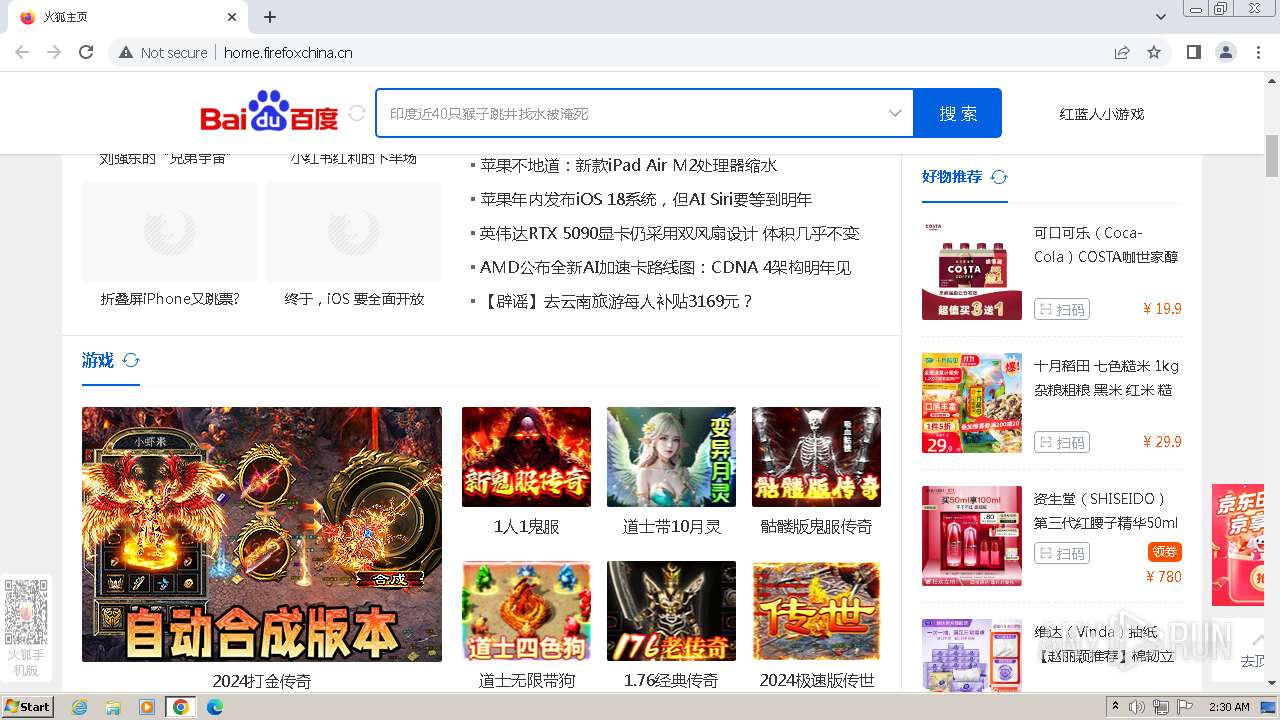This screenshot has width=1280, height=720.
Task: Open the 新鬼服传奇 game thumbnail
Action: pyautogui.click(x=526, y=457)
